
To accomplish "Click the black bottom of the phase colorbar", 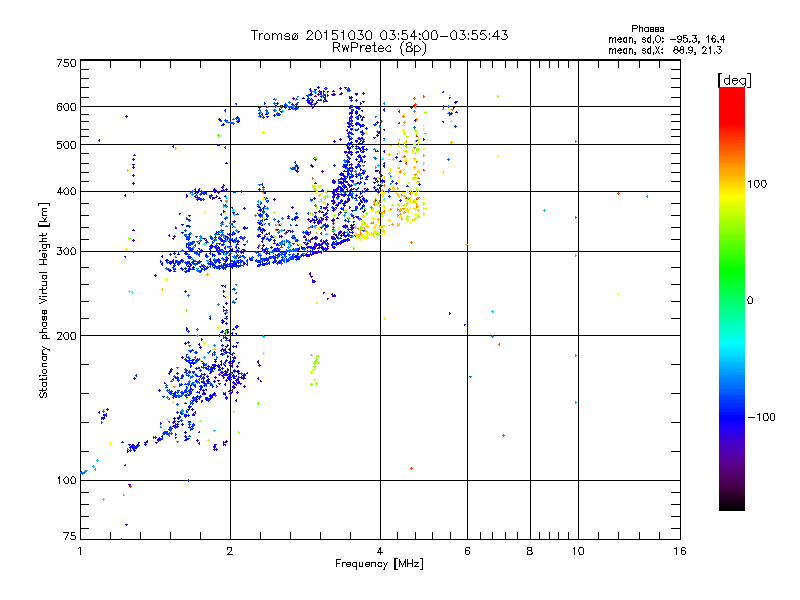I will click(732, 504).
